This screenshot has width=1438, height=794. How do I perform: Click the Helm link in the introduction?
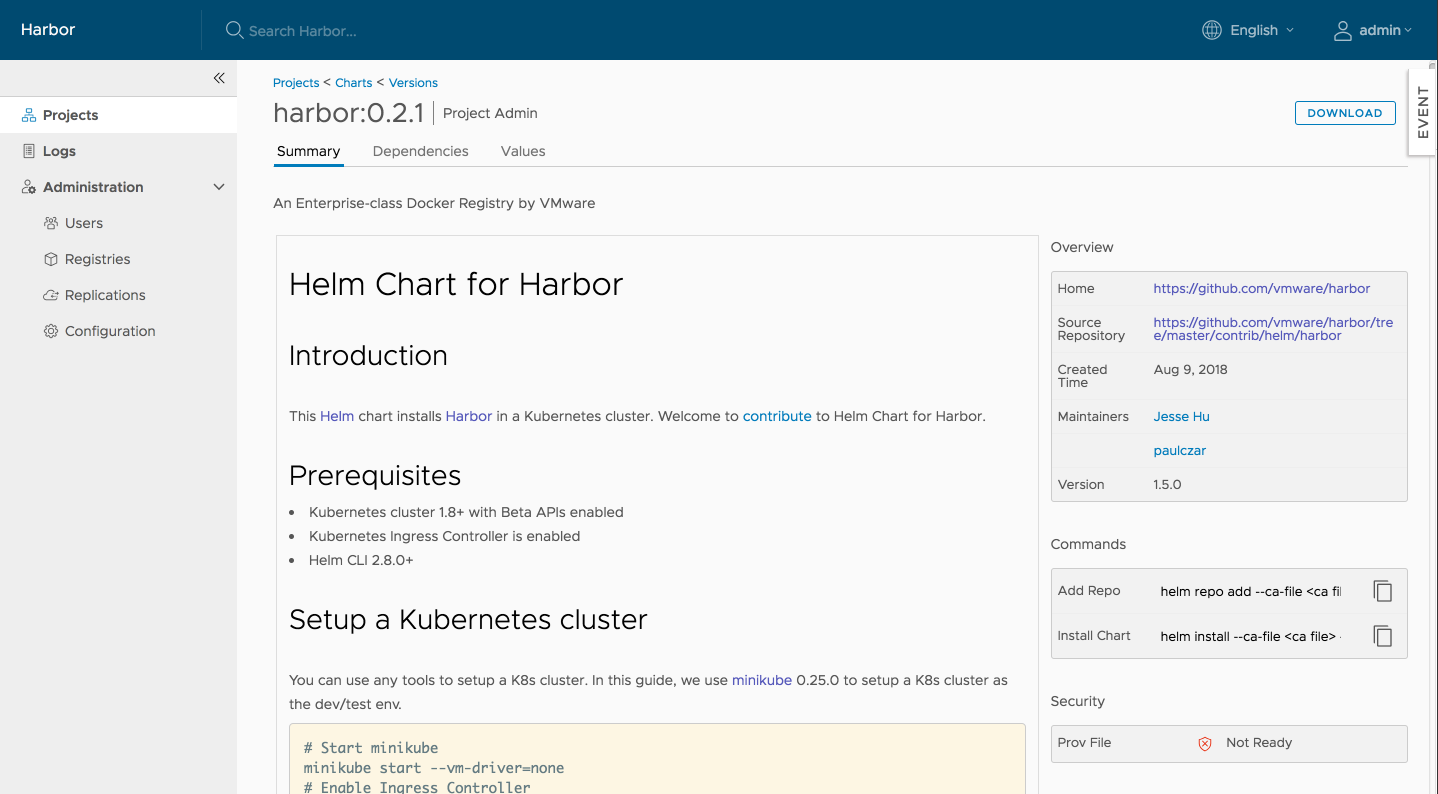pyautogui.click(x=337, y=416)
